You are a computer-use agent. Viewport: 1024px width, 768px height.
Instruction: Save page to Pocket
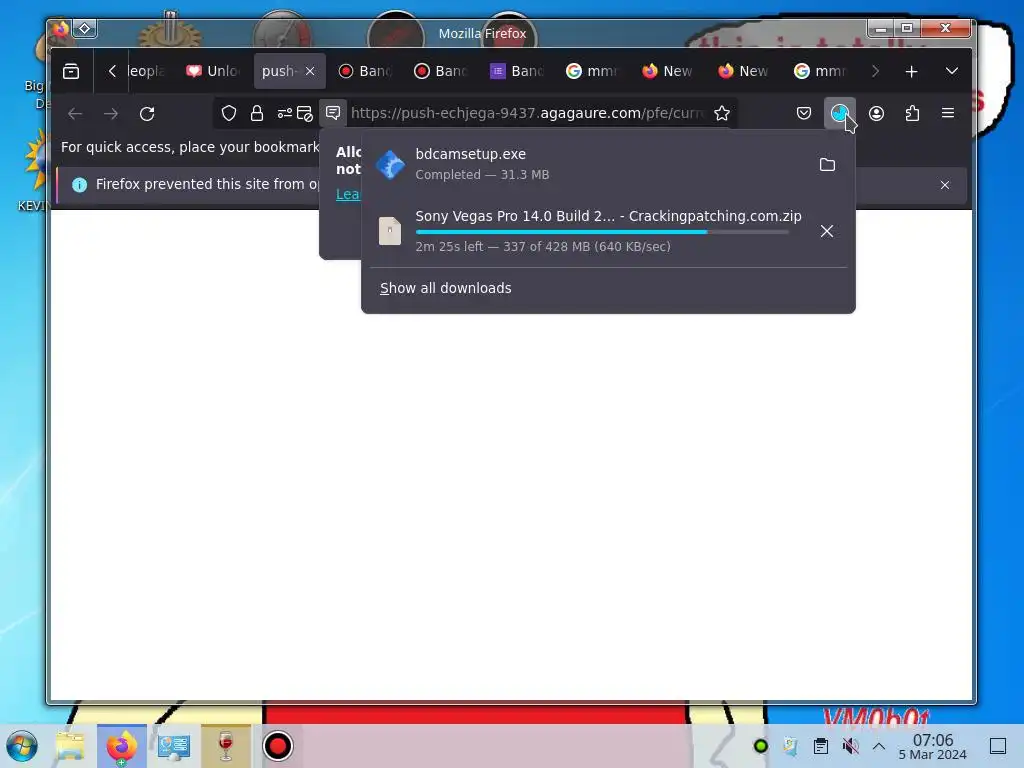tap(804, 114)
